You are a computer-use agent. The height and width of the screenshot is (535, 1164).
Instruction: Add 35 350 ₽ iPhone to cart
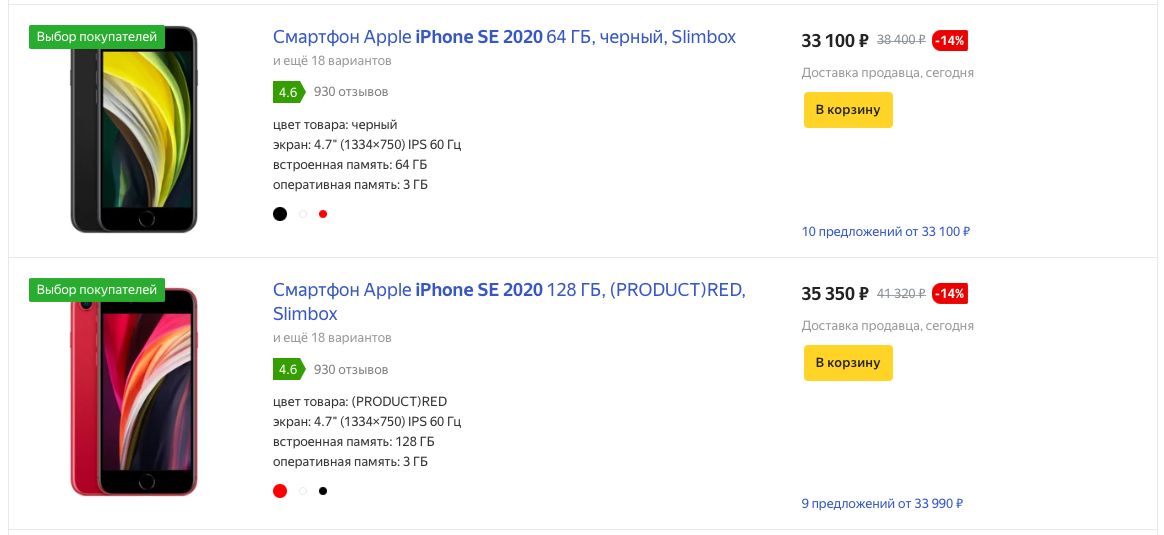(848, 363)
